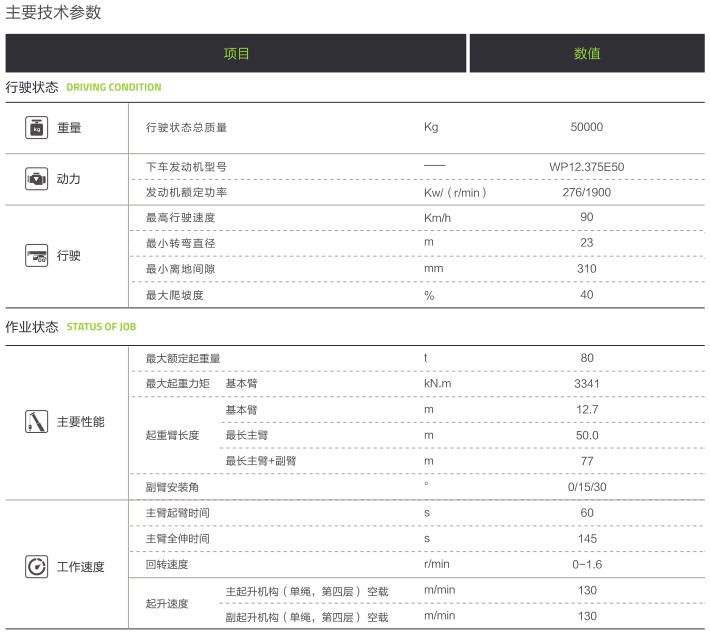Click the full extension time value 145

pos(587,539)
